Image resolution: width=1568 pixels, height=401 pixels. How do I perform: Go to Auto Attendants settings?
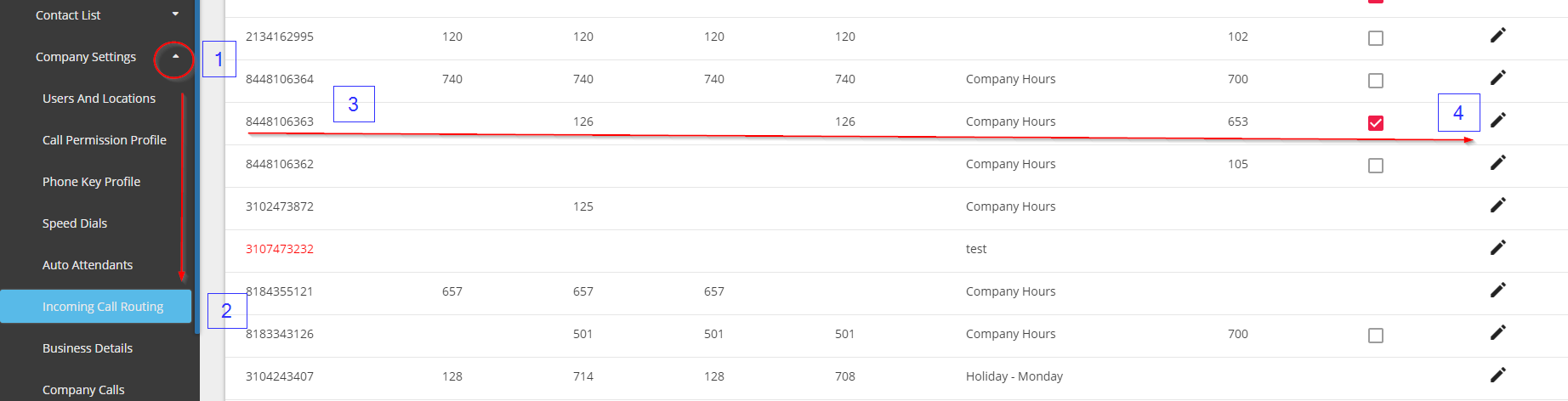tap(88, 265)
